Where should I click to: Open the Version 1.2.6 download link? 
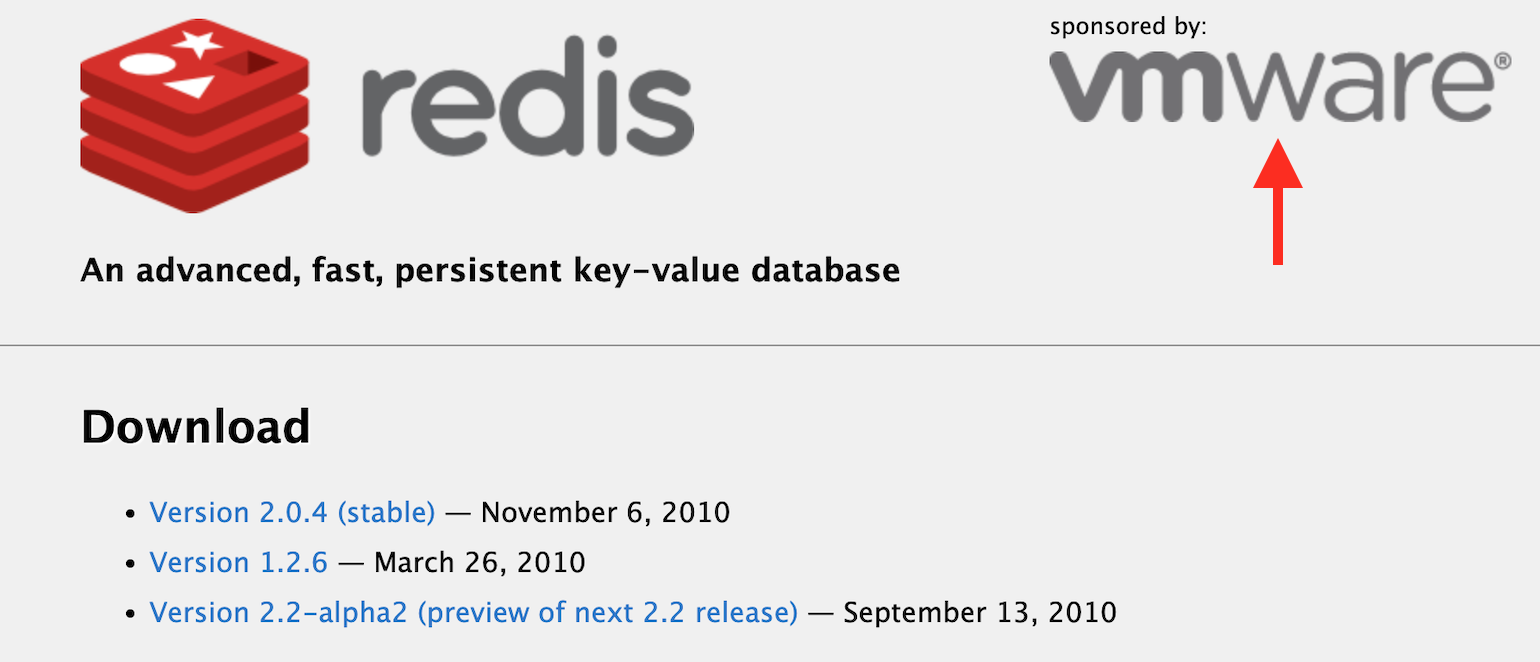coord(239,562)
